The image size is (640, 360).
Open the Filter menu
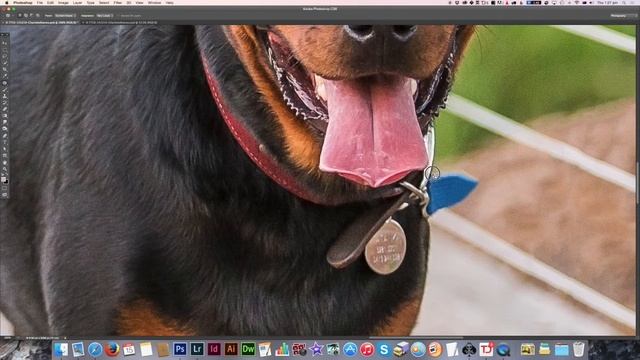point(118,2)
